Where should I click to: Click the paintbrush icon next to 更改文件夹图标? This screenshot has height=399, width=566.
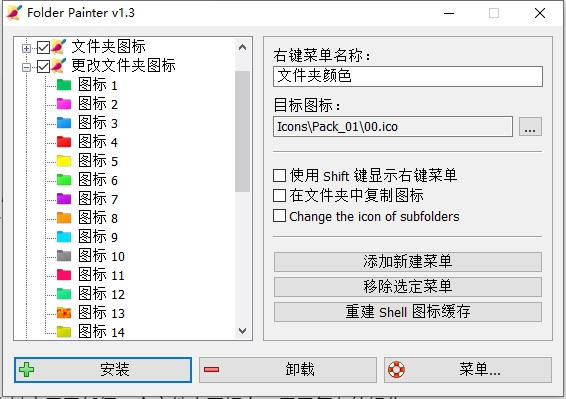pyautogui.click(x=58, y=66)
